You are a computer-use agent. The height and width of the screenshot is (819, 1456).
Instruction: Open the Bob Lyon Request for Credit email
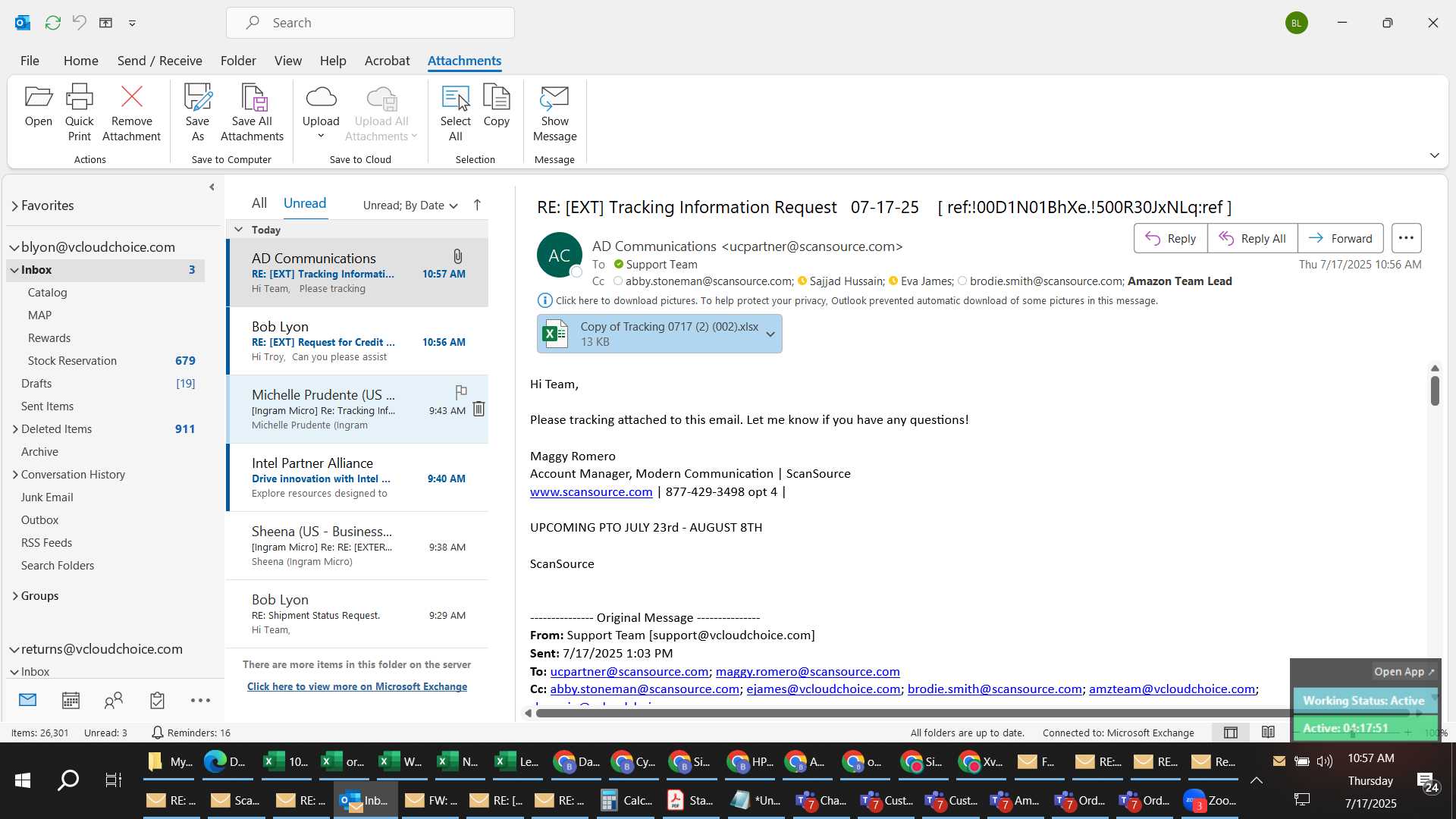coord(357,341)
